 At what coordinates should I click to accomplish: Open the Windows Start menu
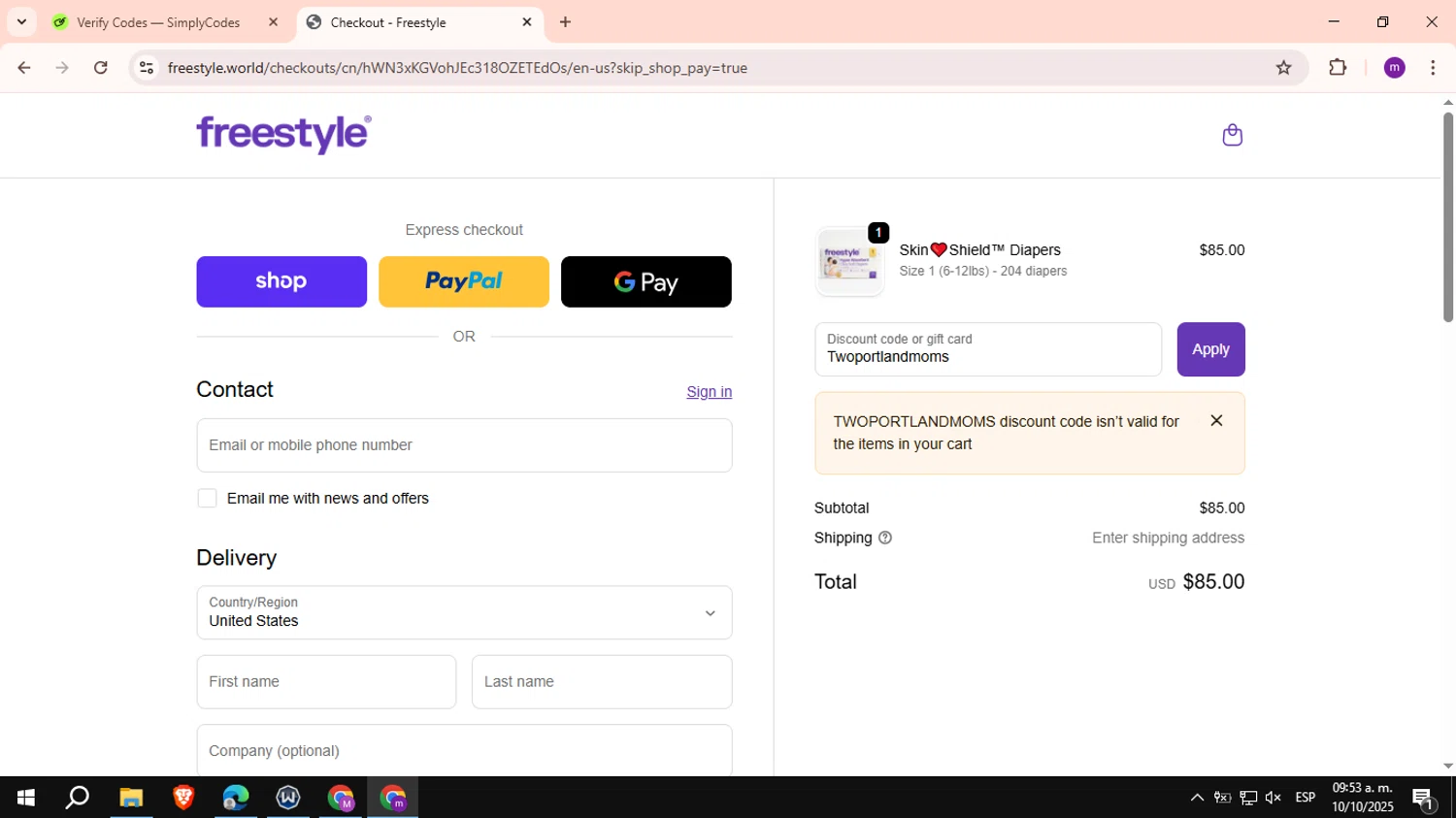click(x=25, y=798)
